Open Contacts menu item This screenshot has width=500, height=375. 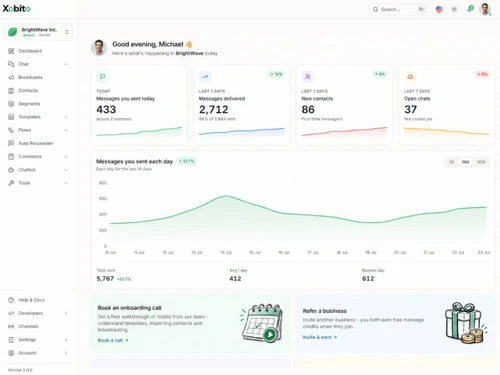pos(37,90)
